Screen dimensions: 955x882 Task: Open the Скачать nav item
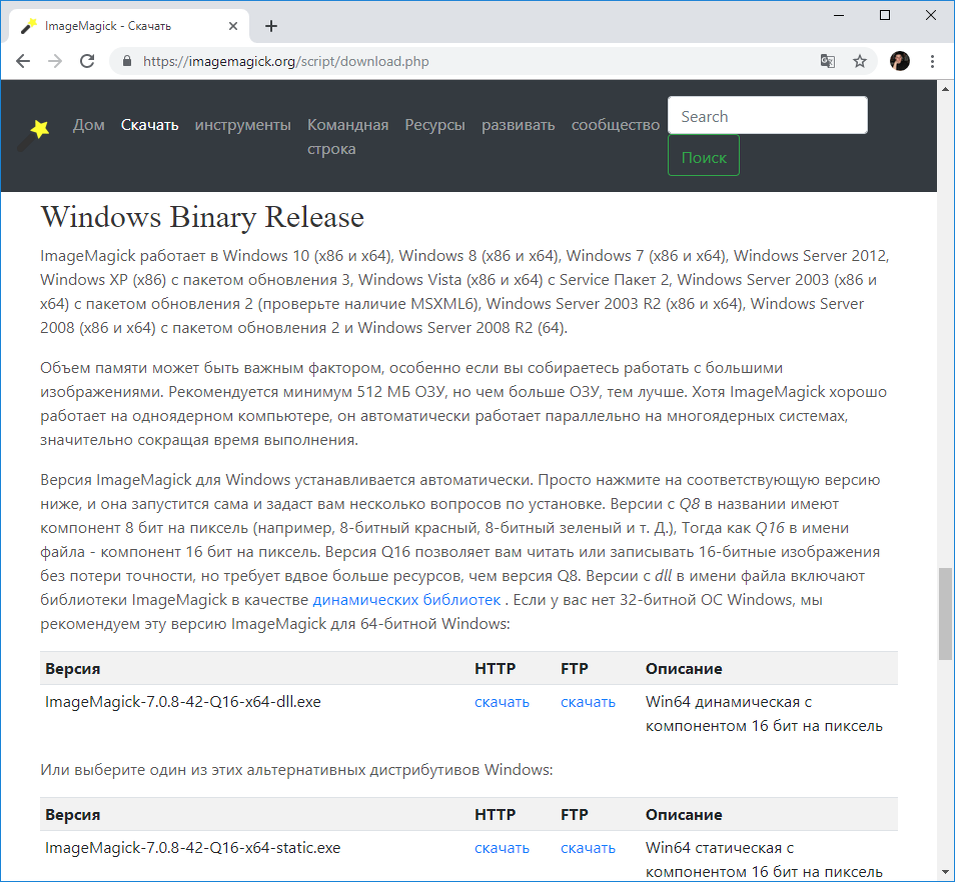pos(150,125)
